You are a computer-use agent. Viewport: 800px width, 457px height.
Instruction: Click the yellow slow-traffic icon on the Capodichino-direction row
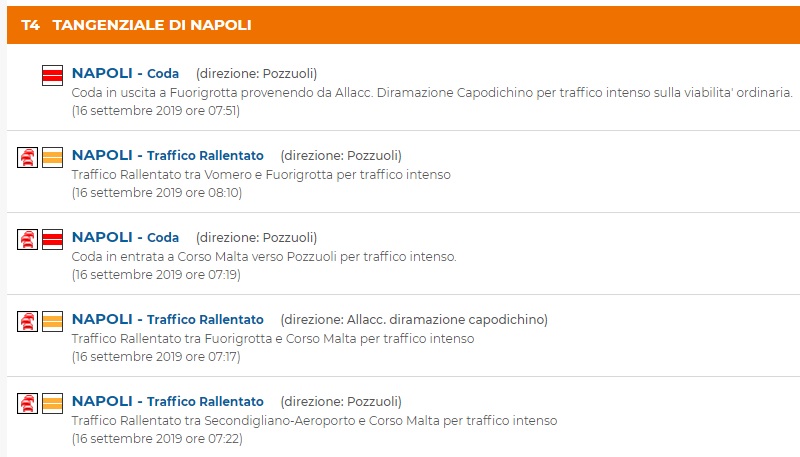53,321
